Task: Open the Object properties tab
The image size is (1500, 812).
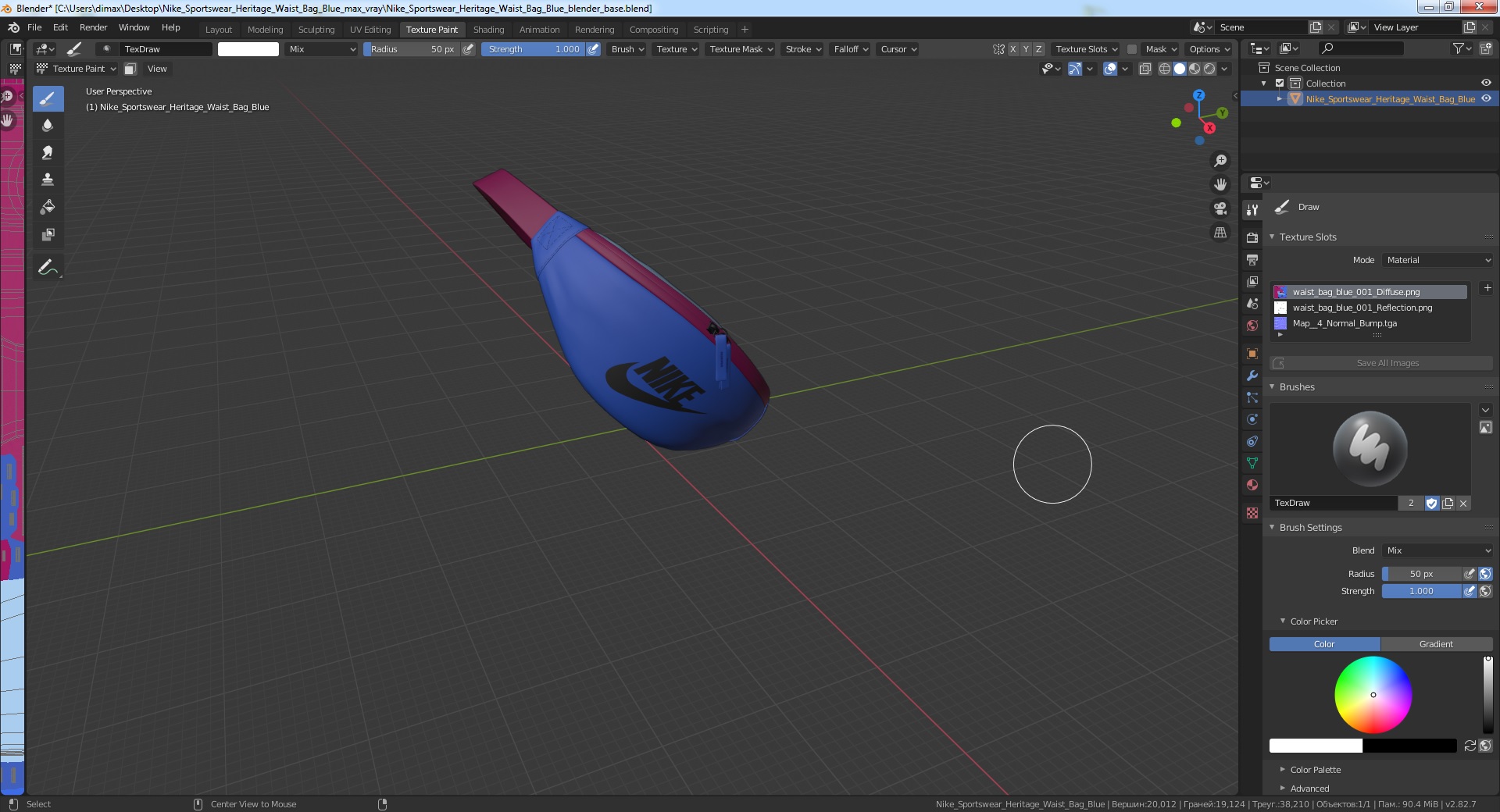Action: click(1252, 354)
